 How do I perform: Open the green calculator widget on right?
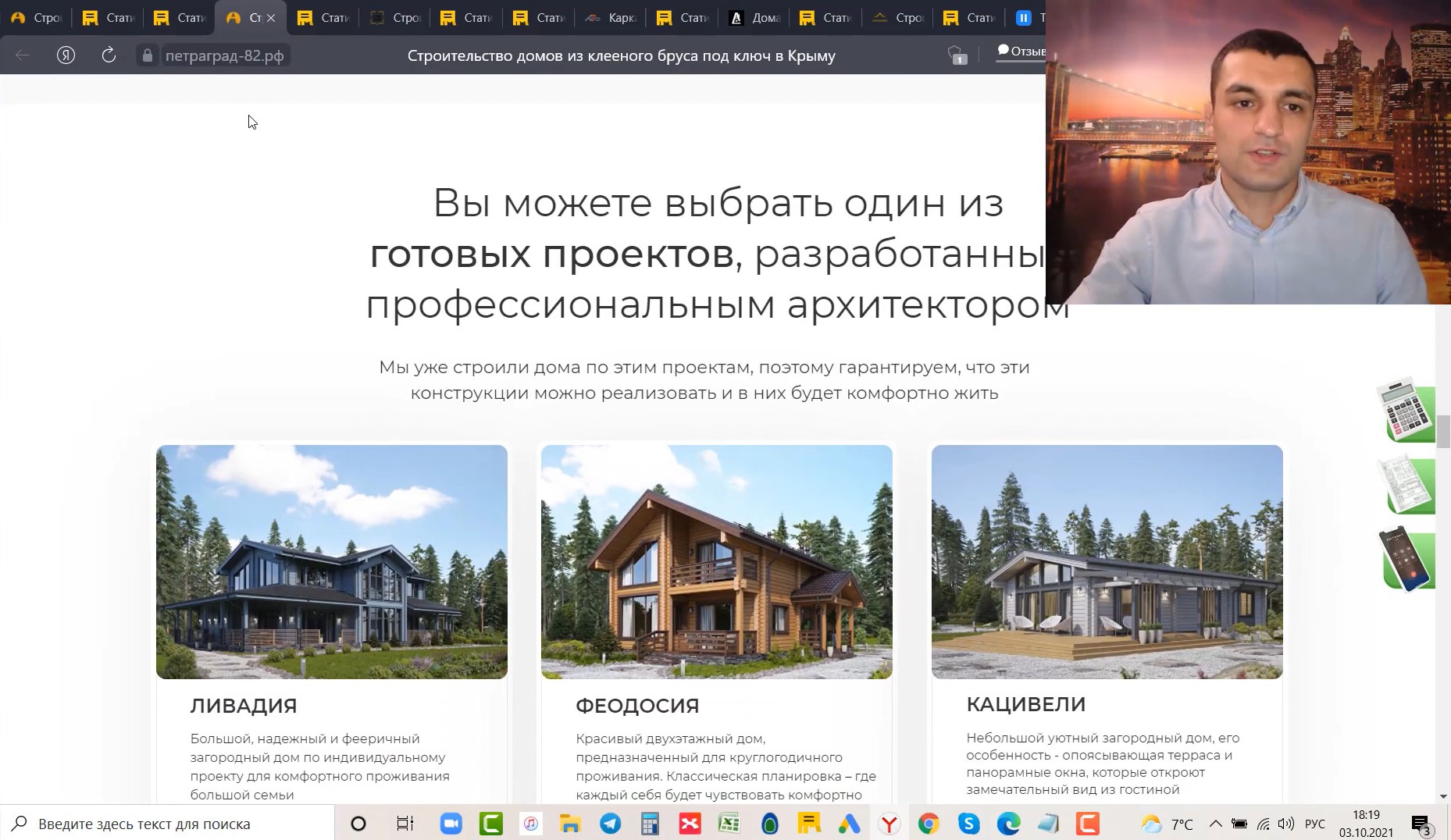click(1407, 411)
